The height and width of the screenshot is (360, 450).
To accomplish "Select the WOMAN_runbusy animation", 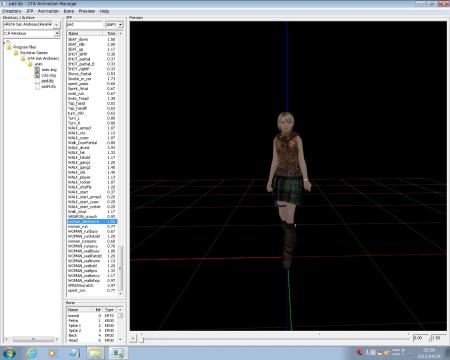I will (92, 231).
